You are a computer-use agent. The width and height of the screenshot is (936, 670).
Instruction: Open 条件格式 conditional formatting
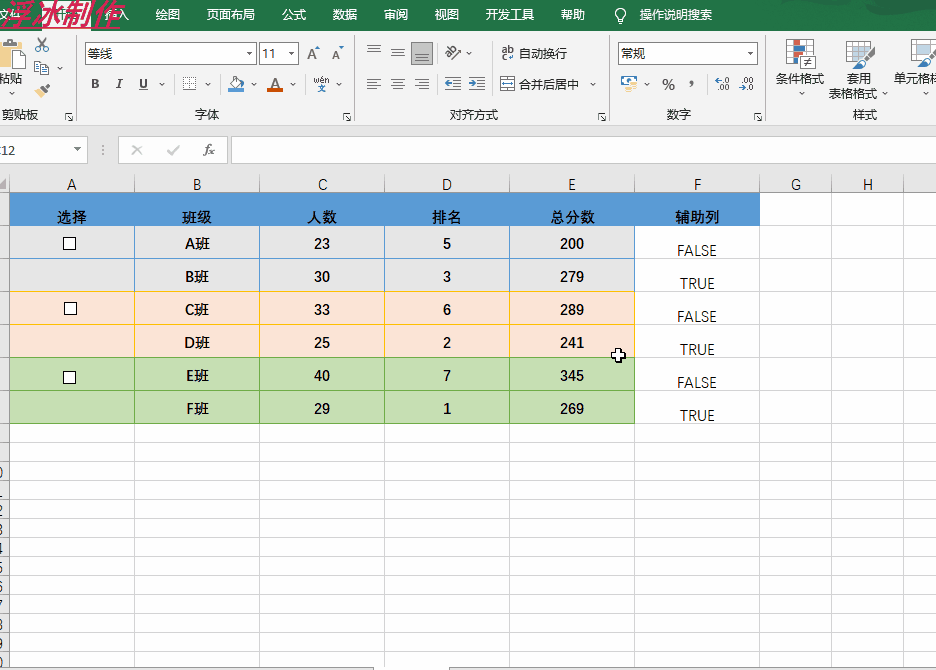[x=799, y=67]
